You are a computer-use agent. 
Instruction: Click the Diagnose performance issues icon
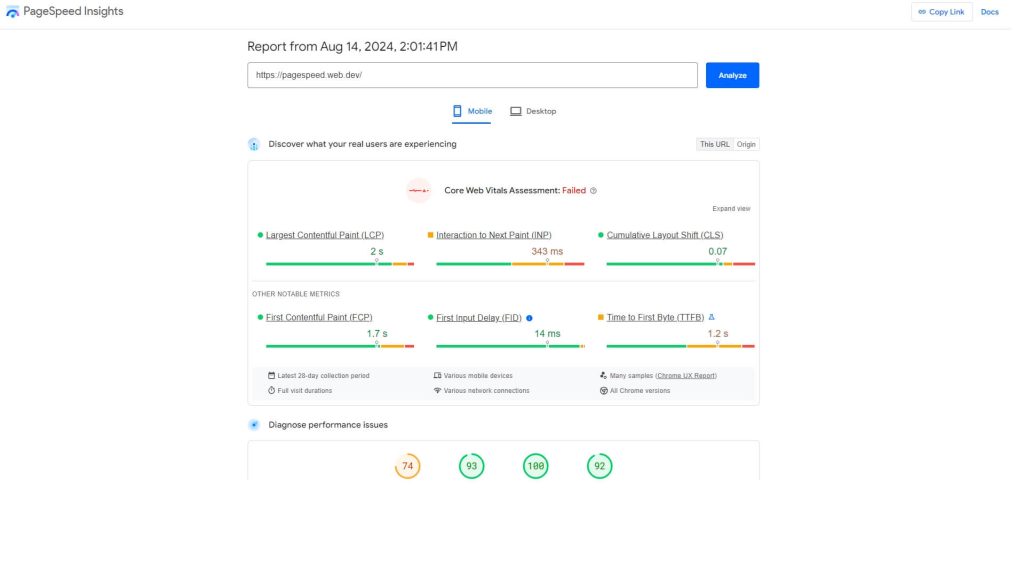click(x=254, y=425)
